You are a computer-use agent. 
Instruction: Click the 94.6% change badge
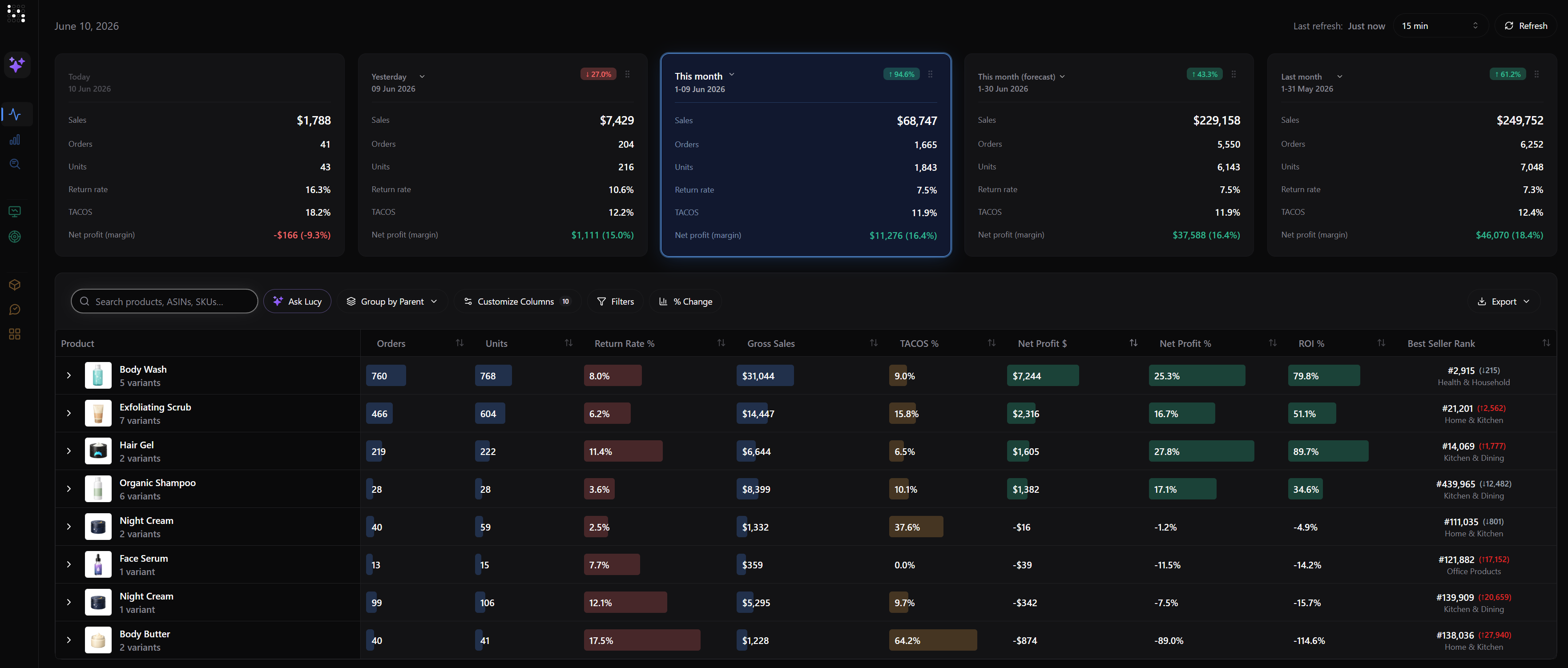[x=902, y=74]
